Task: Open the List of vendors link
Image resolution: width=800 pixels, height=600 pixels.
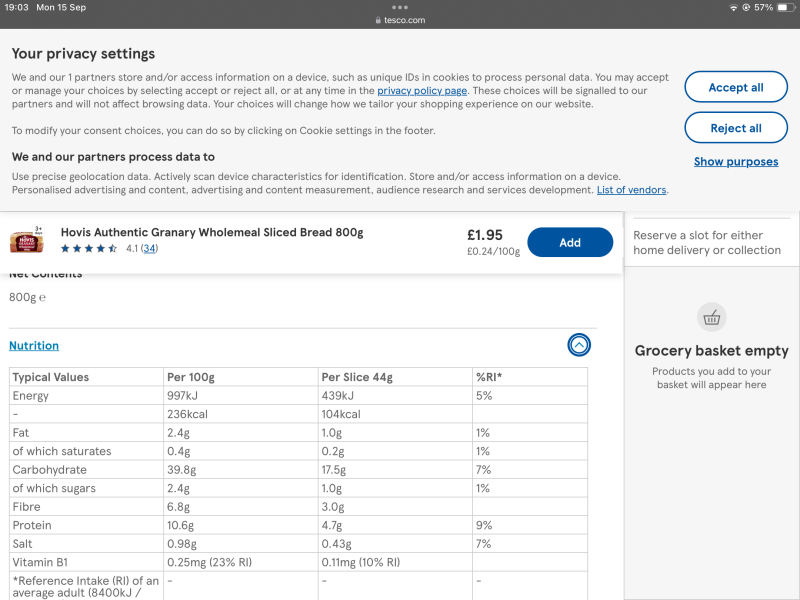Action: click(x=631, y=190)
